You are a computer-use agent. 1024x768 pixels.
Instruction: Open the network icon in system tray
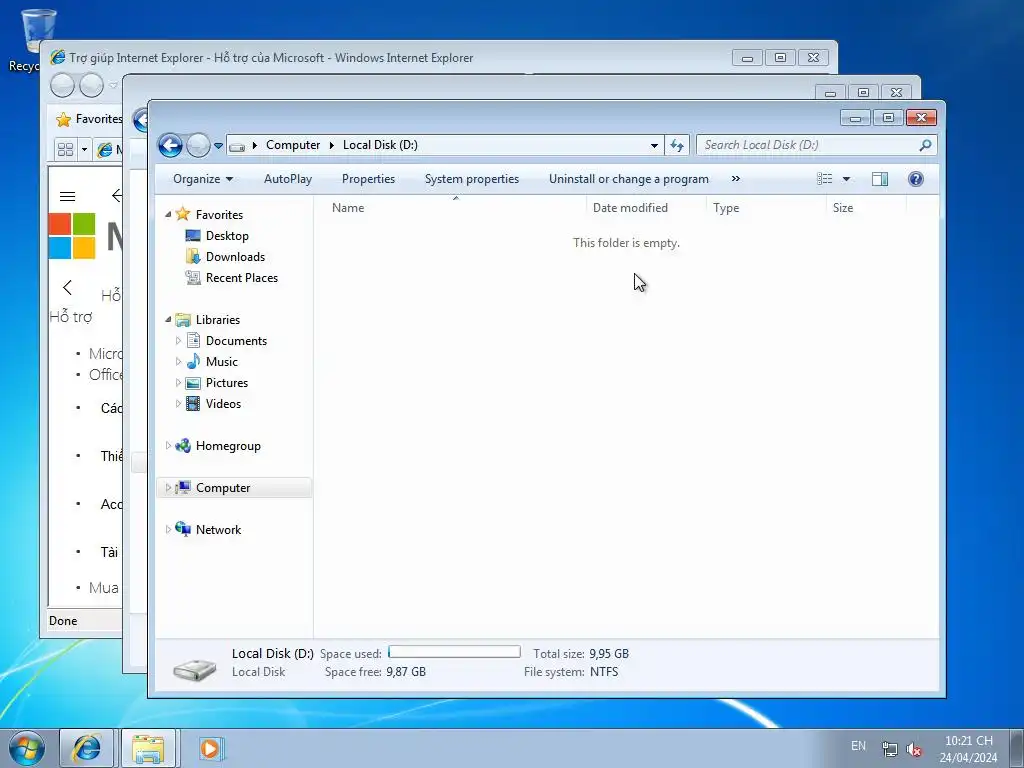(889, 749)
